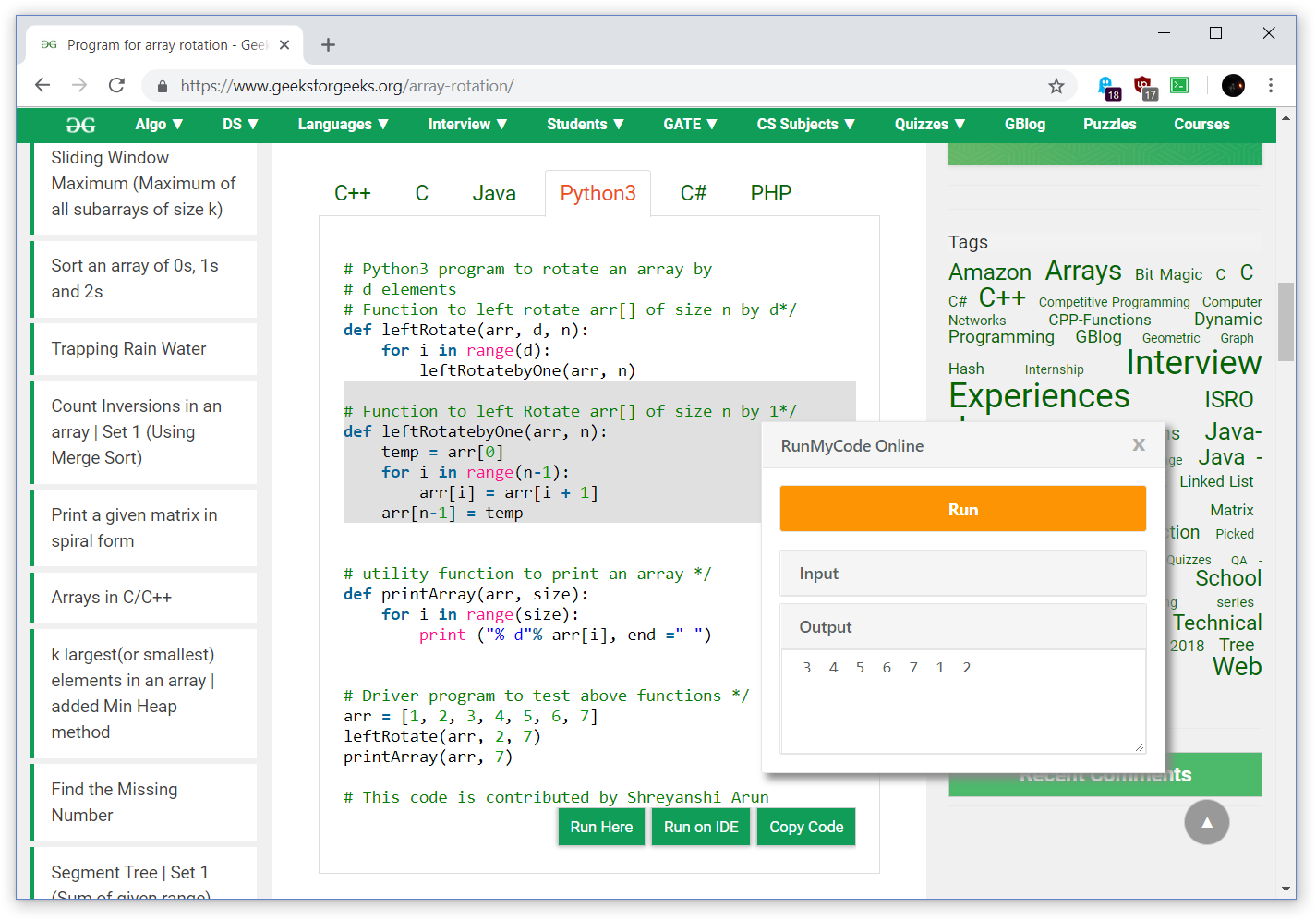
Task: Click the scroll-to-top arrow circle
Action: (x=1207, y=822)
